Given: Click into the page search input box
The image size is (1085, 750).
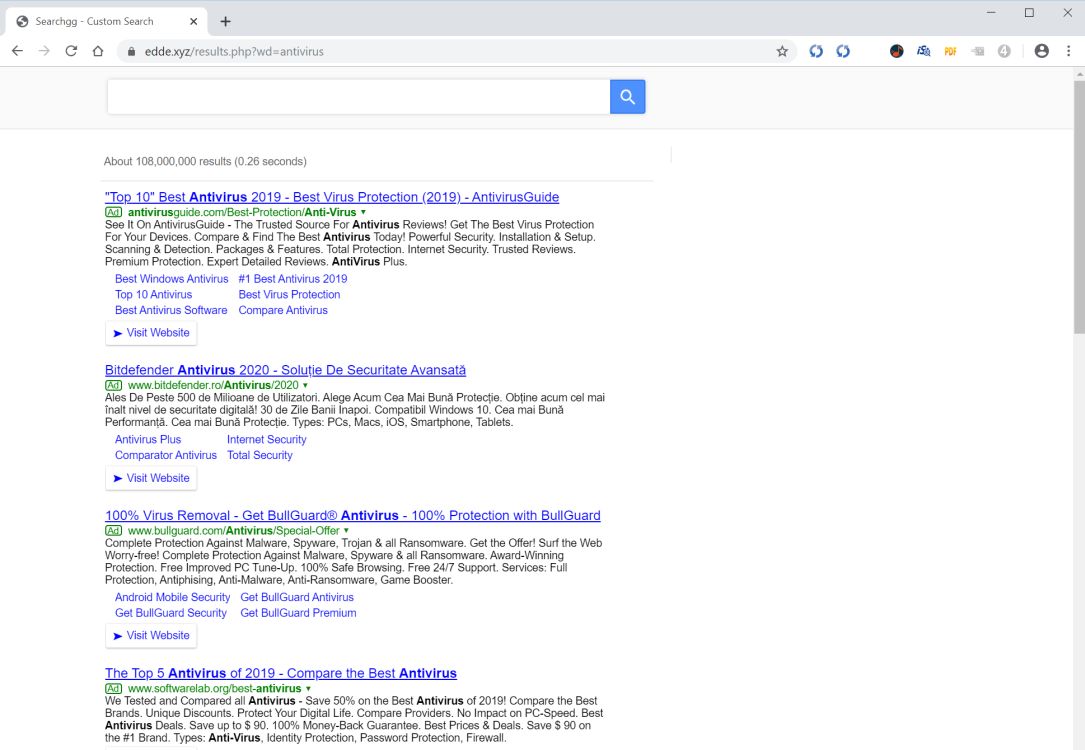Looking at the screenshot, I should click(358, 97).
